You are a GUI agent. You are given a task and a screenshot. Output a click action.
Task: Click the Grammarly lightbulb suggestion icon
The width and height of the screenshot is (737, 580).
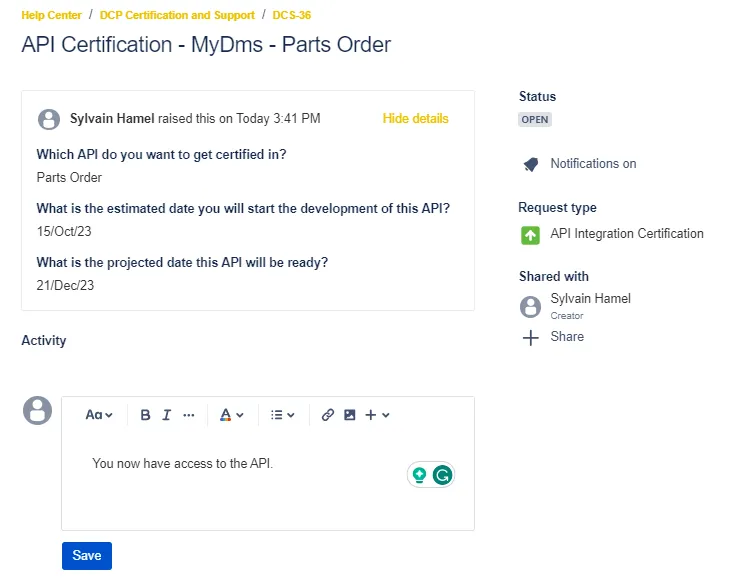(x=419, y=475)
